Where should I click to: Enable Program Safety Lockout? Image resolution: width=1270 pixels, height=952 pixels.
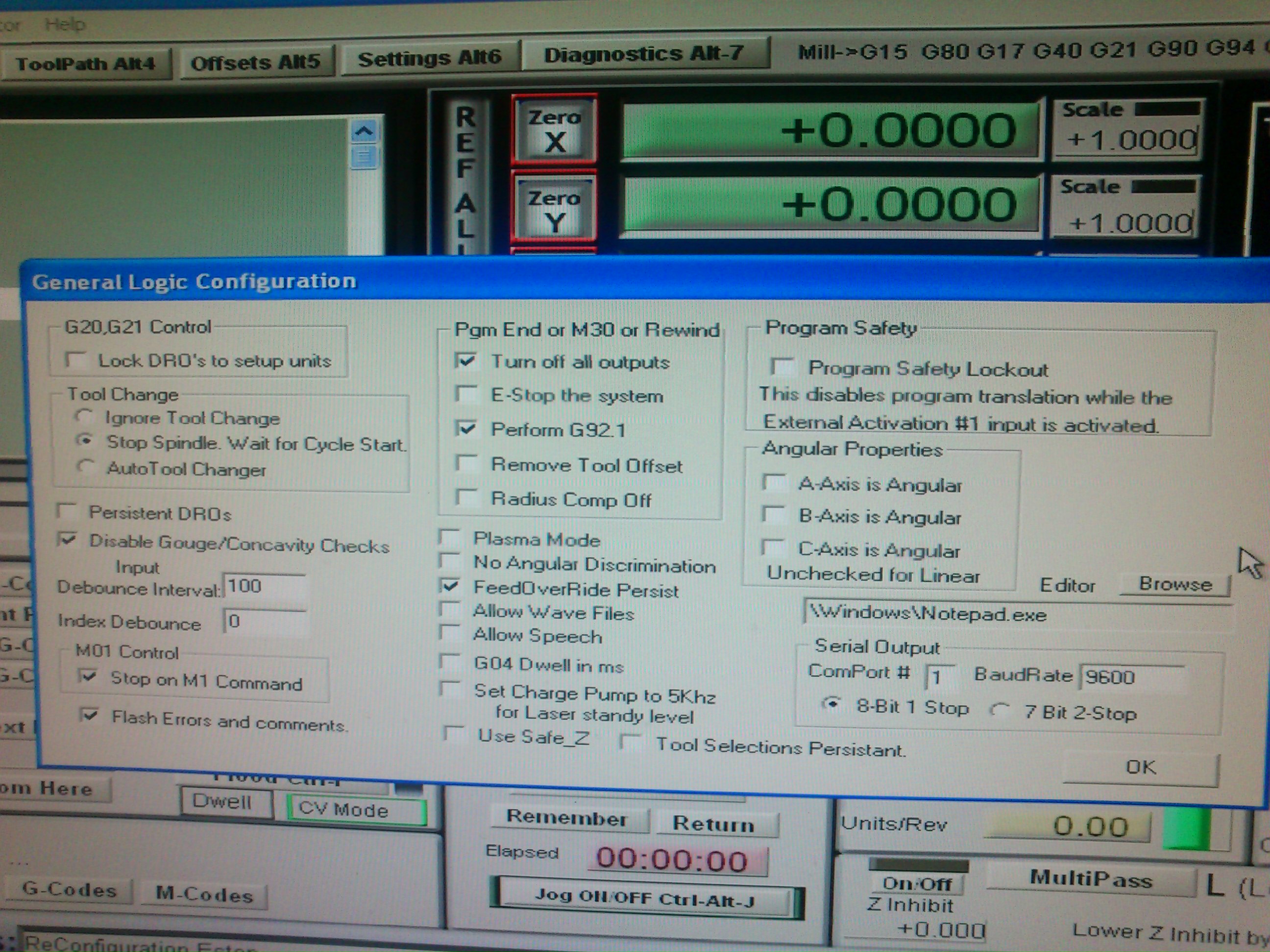[782, 367]
